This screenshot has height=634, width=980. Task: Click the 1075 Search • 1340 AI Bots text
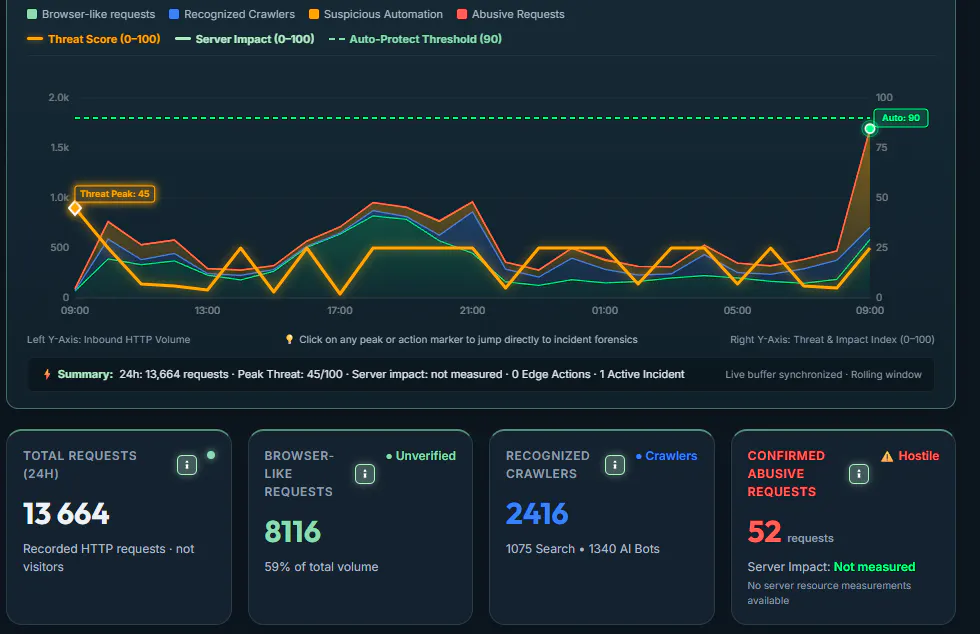(582, 549)
